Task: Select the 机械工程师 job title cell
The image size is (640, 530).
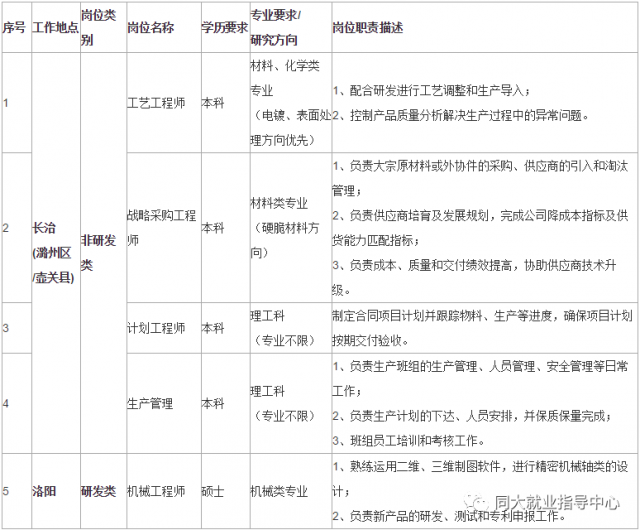Action: (x=156, y=491)
